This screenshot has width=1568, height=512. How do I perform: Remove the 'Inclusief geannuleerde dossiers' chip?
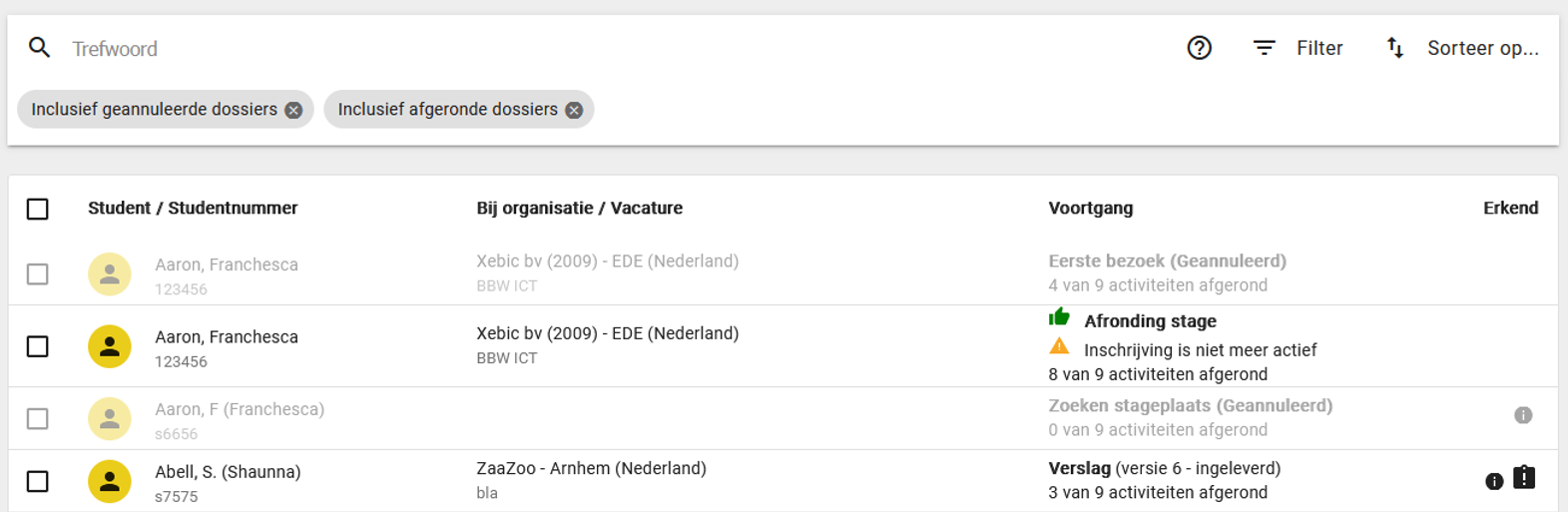(x=293, y=110)
